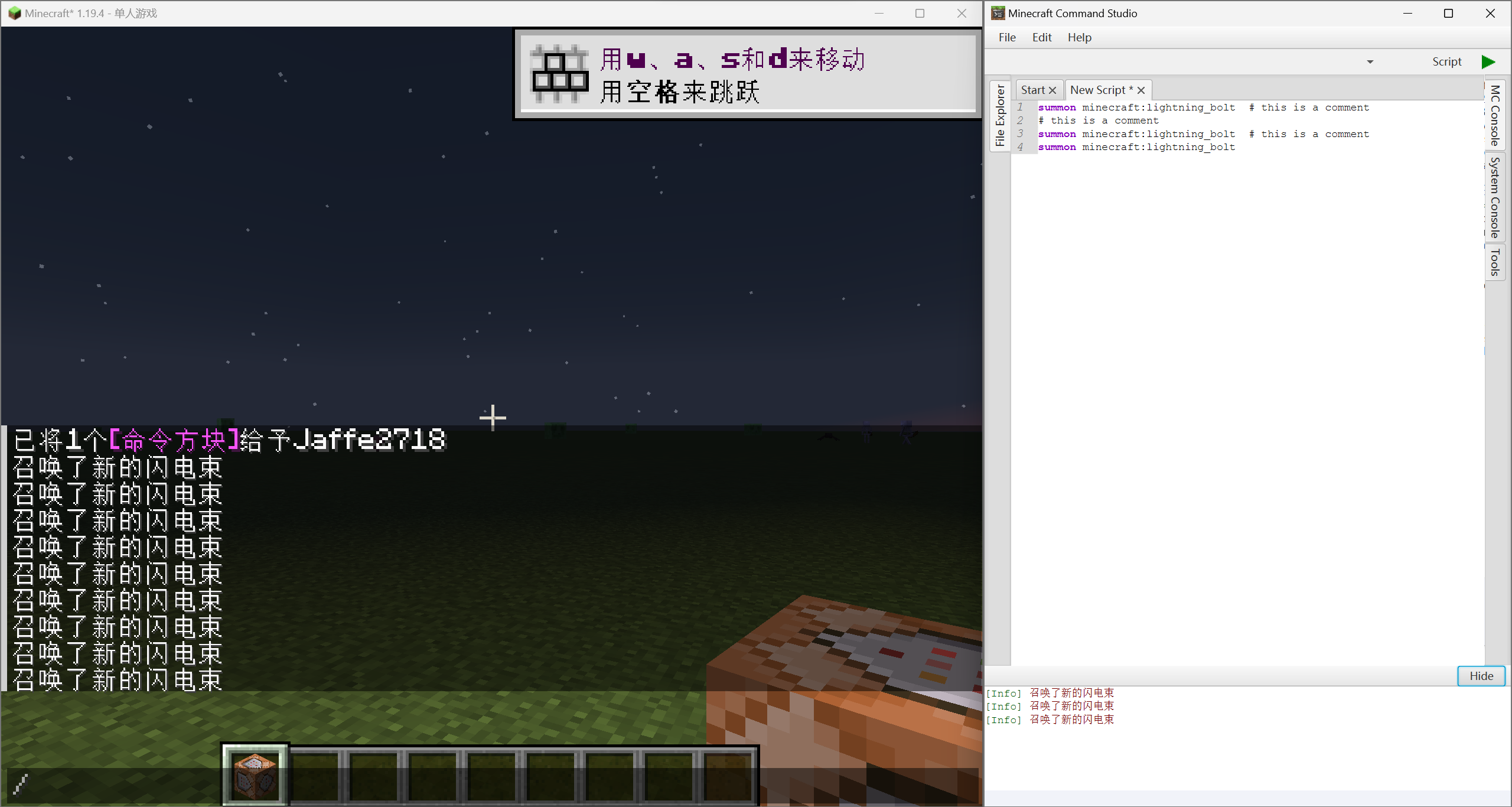Open the Tools side tab
The height and width of the screenshot is (807, 1512).
pos(1495,262)
